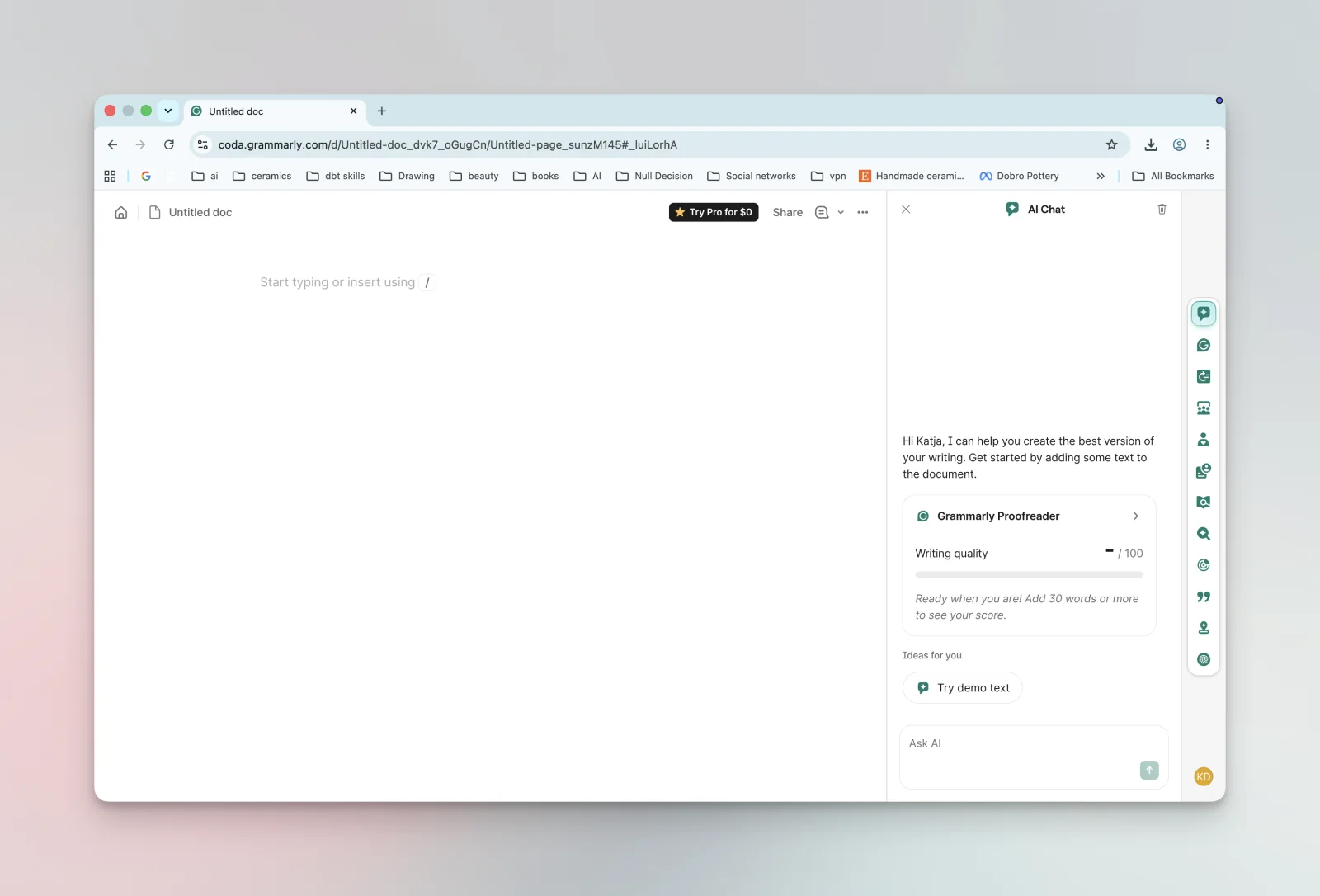The image size is (1320, 896).
Task: View site information in the address bar
Action: 203,145
